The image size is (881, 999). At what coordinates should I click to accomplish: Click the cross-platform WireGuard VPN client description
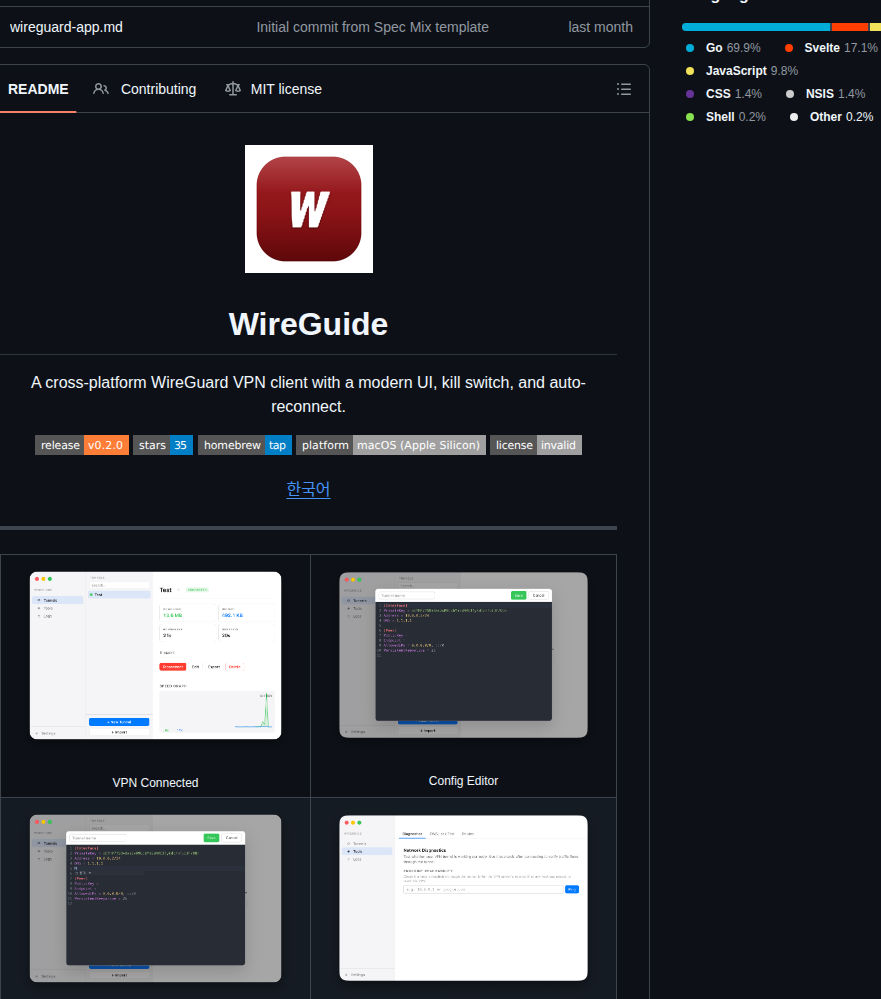point(308,394)
